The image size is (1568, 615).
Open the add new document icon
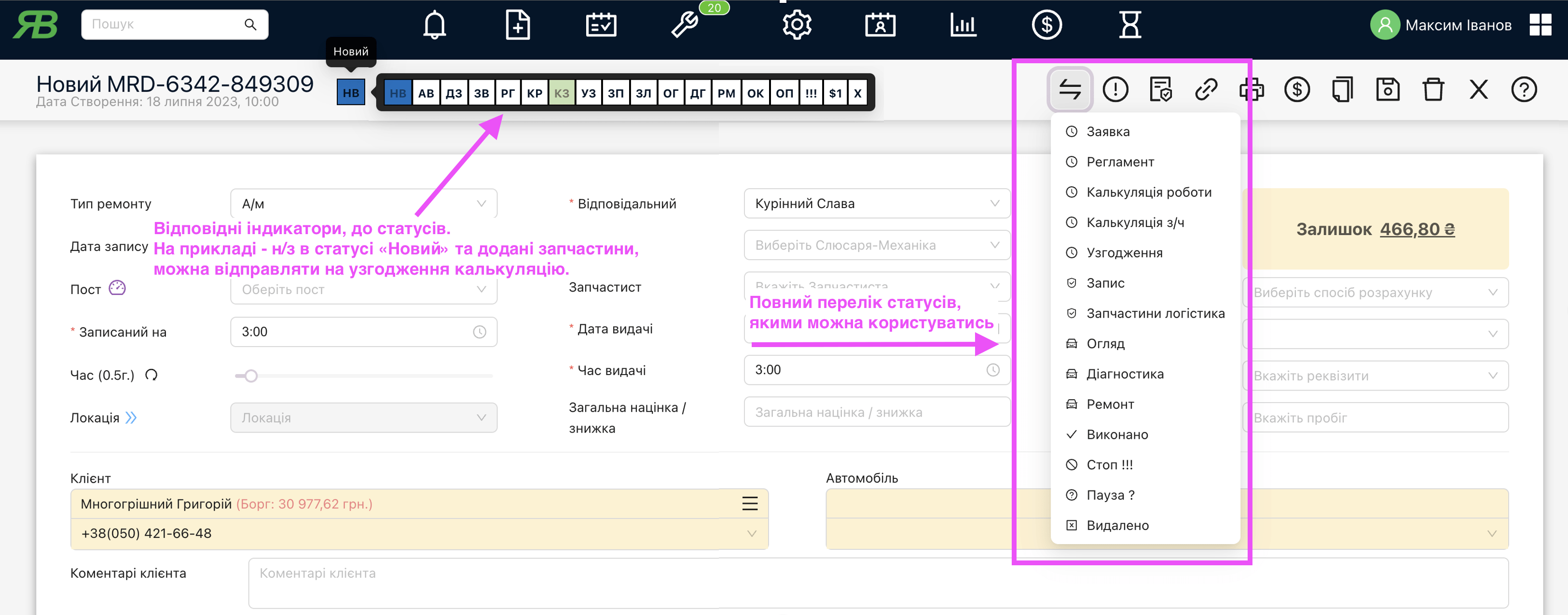click(x=517, y=25)
